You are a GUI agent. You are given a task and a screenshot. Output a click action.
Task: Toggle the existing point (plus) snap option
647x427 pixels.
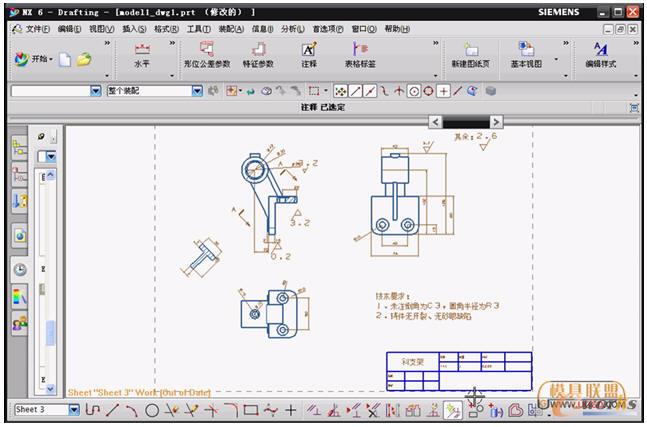tap(443, 91)
